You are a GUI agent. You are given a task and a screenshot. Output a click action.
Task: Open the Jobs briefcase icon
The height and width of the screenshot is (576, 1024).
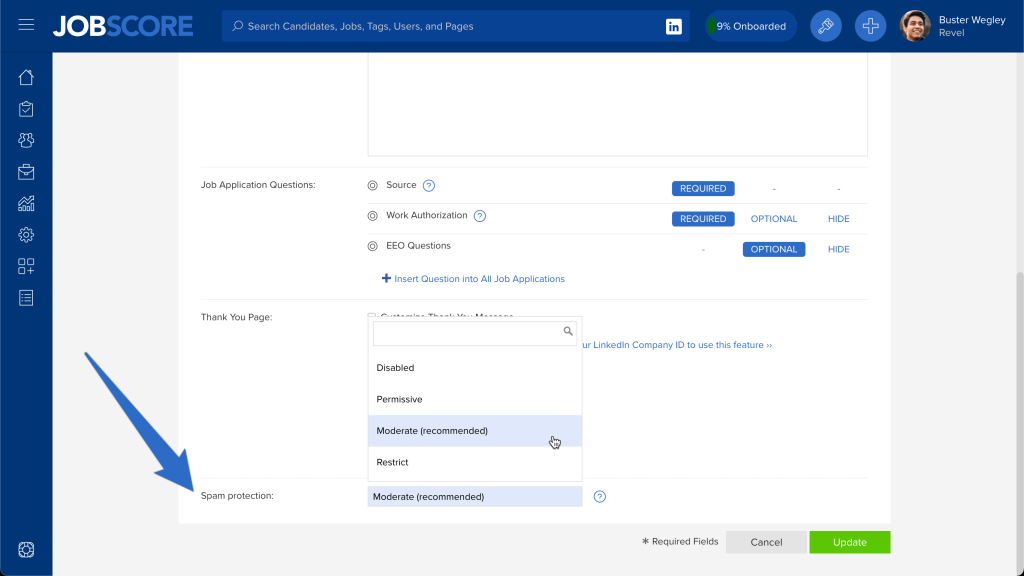(x=25, y=171)
